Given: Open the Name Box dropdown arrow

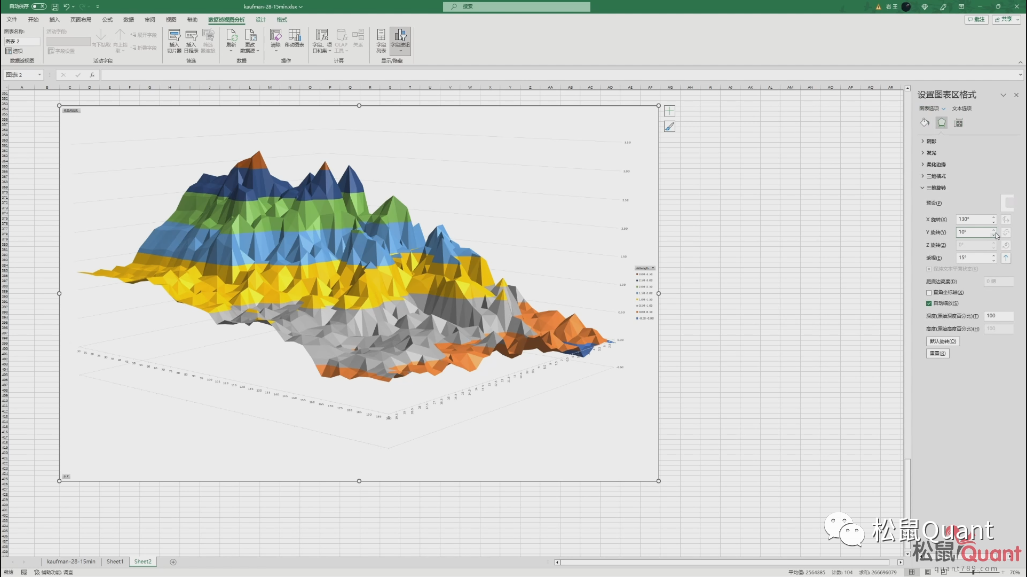Looking at the screenshot, I should [39, 75].
